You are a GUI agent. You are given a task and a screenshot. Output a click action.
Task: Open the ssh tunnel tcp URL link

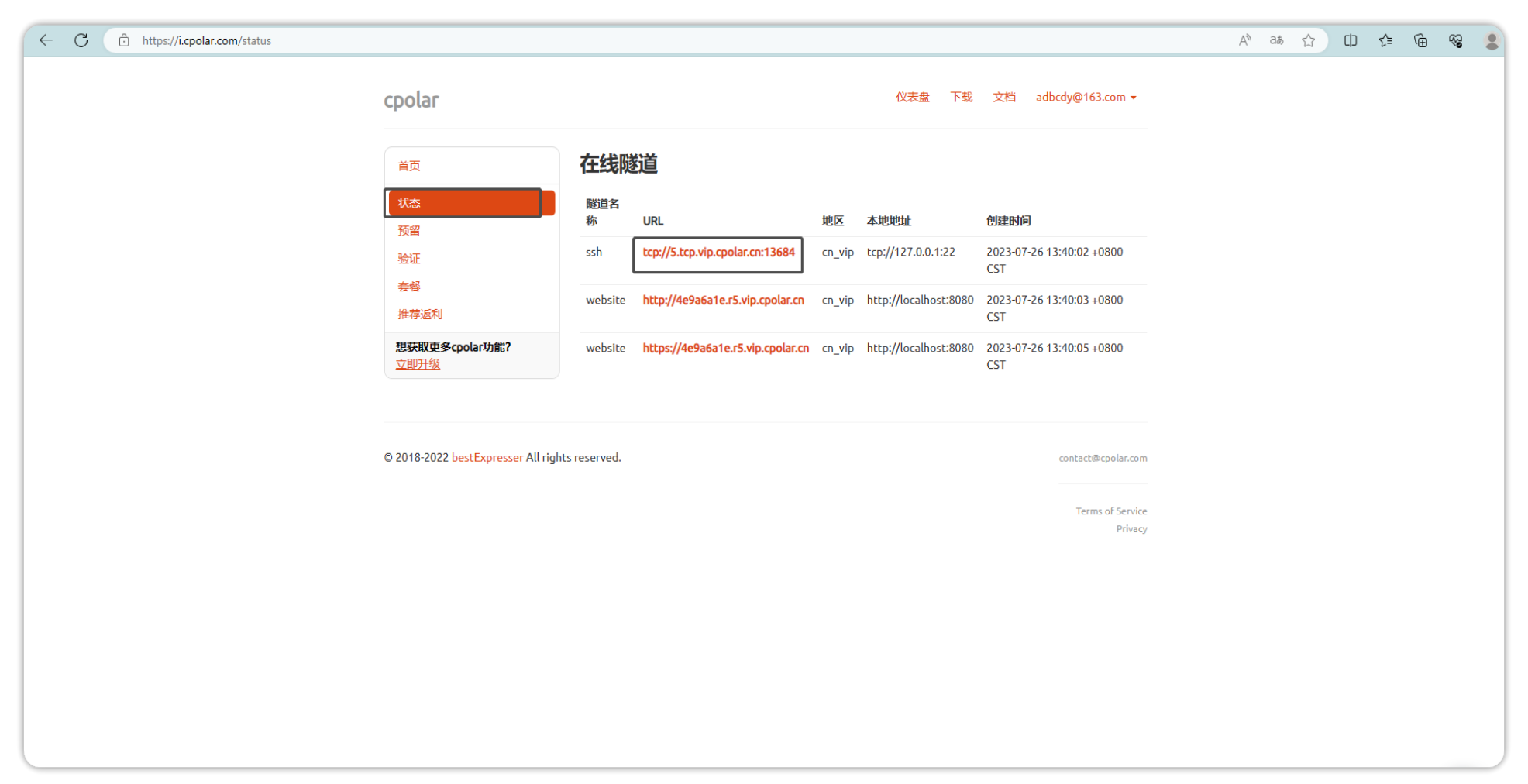tap(718, 253)
